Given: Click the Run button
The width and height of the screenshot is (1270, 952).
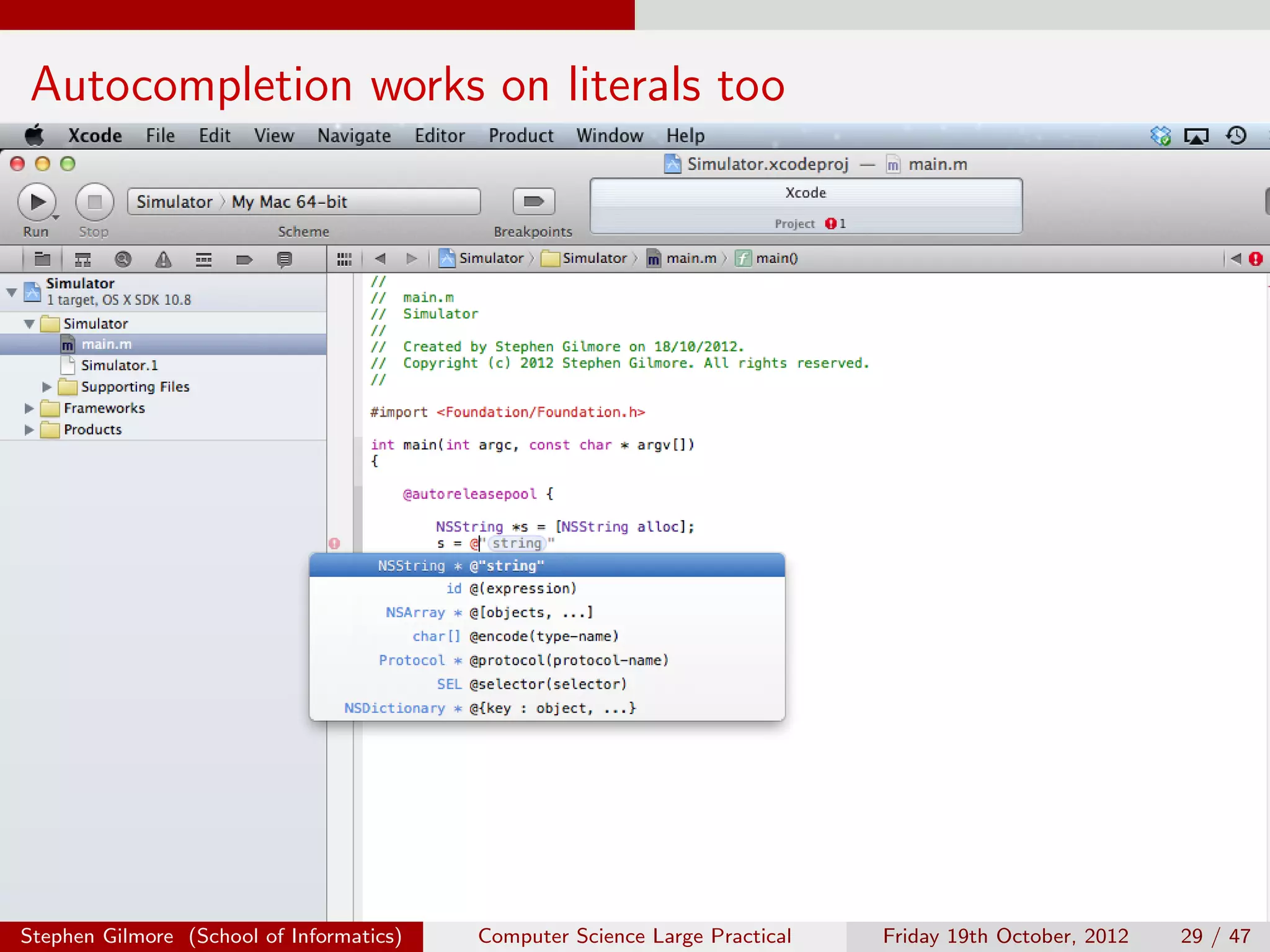Looking at the screenshot, I should coord(37,202).
